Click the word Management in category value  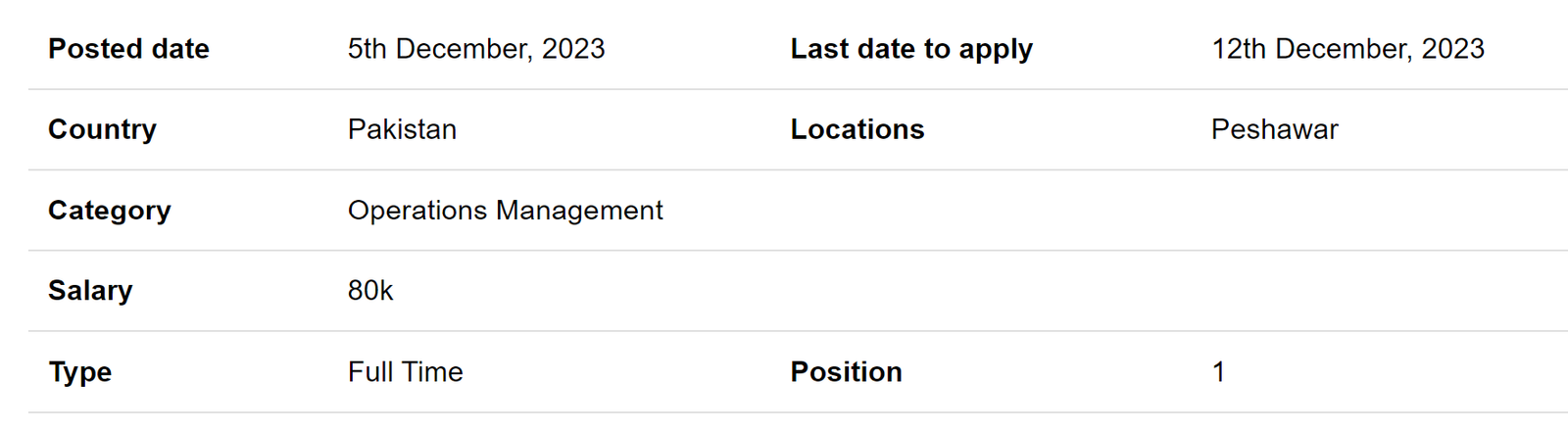pyautogui.click(x=579, y=211)
